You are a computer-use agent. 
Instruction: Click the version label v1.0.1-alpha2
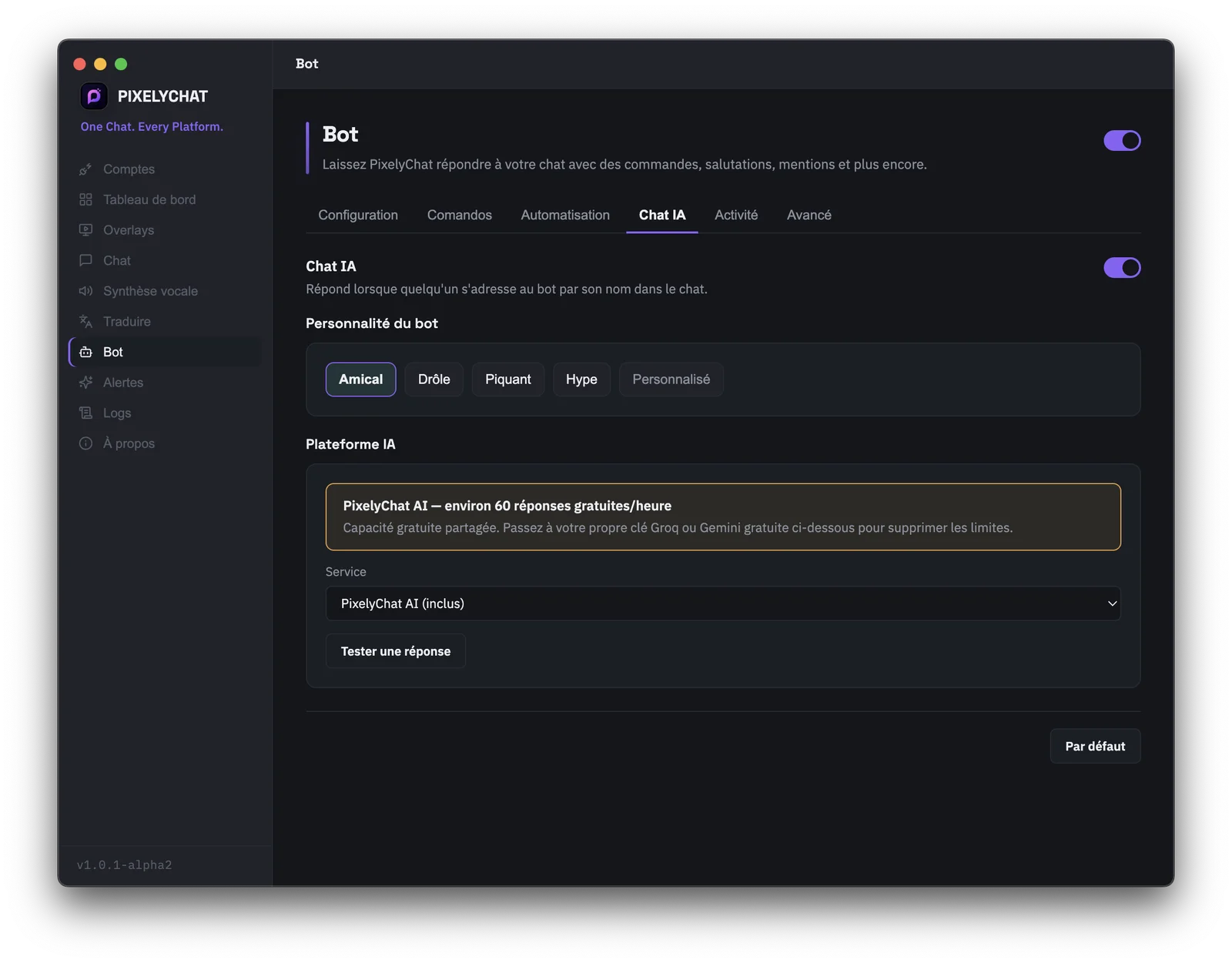[x=124, y=865]
